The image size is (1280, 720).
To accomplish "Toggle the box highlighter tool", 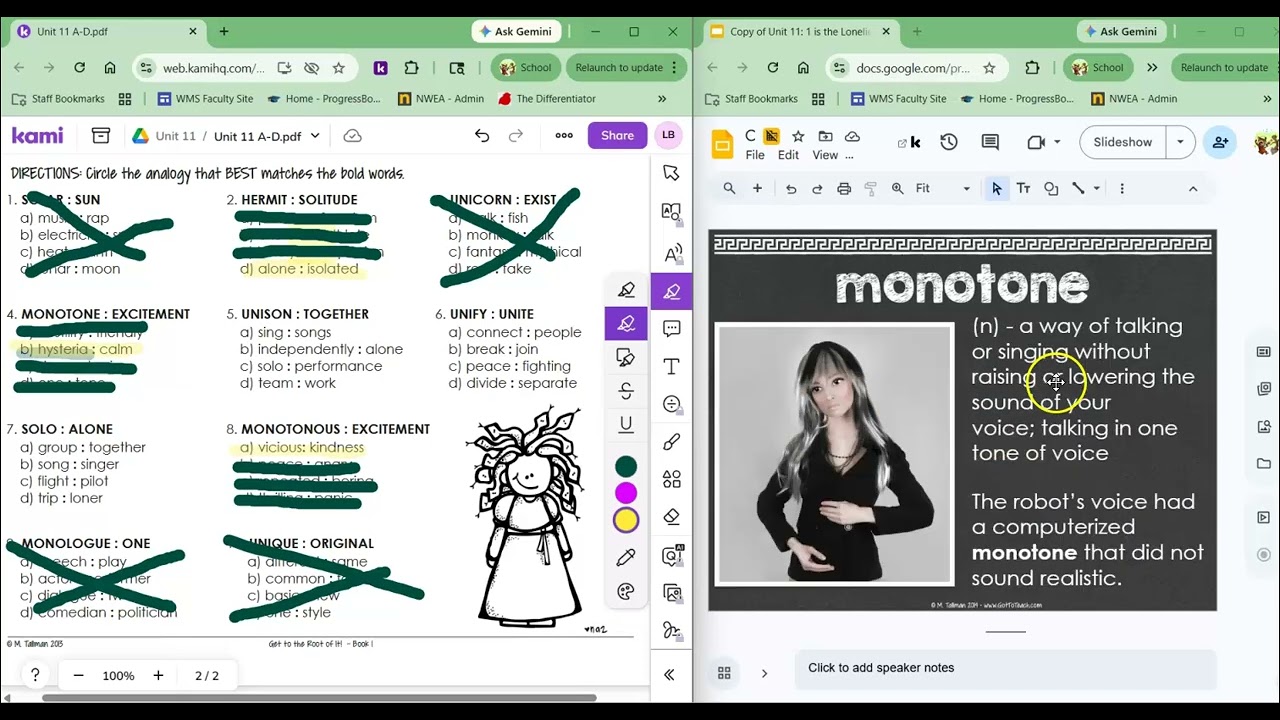I will tap(626, 357).
